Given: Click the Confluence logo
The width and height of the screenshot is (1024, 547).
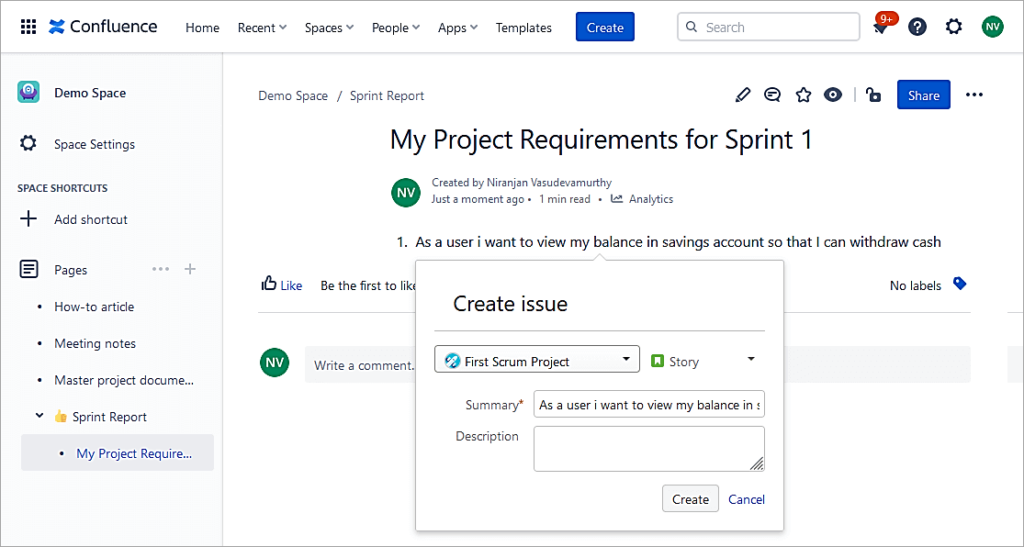Looking at the screenshot, I should point(103,27).
